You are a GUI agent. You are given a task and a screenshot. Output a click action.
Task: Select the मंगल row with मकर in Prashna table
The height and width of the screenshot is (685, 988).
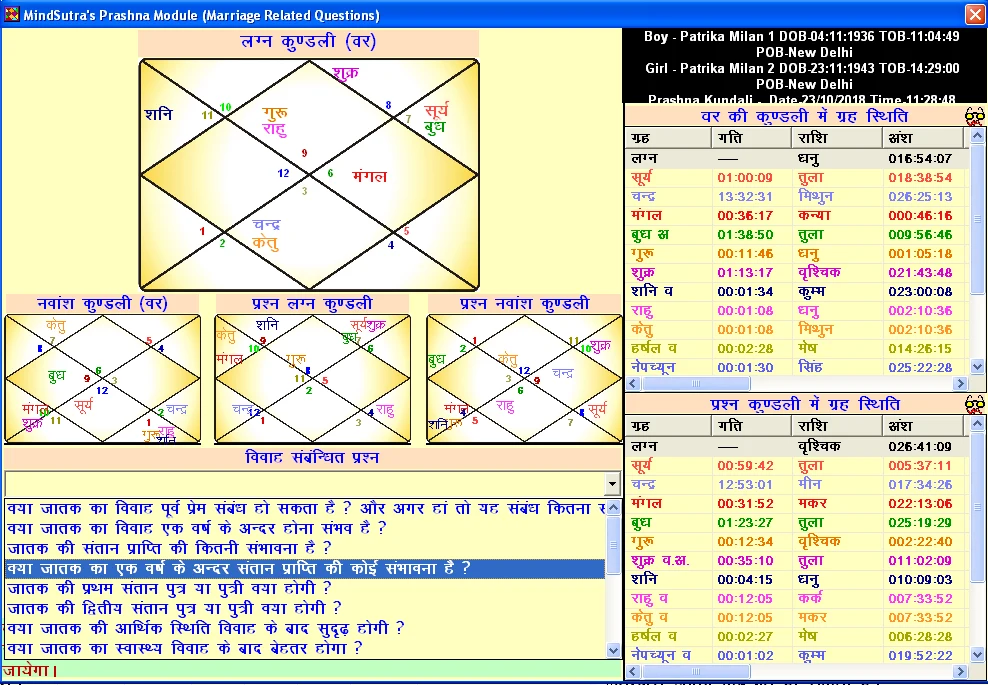tap(798, 503)
